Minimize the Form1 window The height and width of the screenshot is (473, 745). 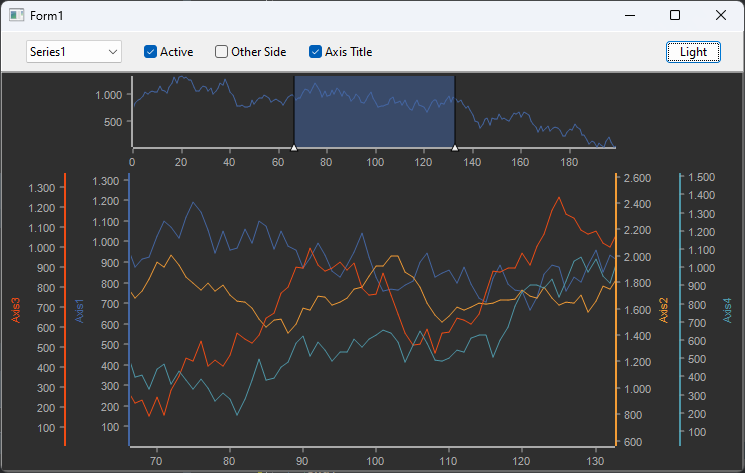coord(630,15)
